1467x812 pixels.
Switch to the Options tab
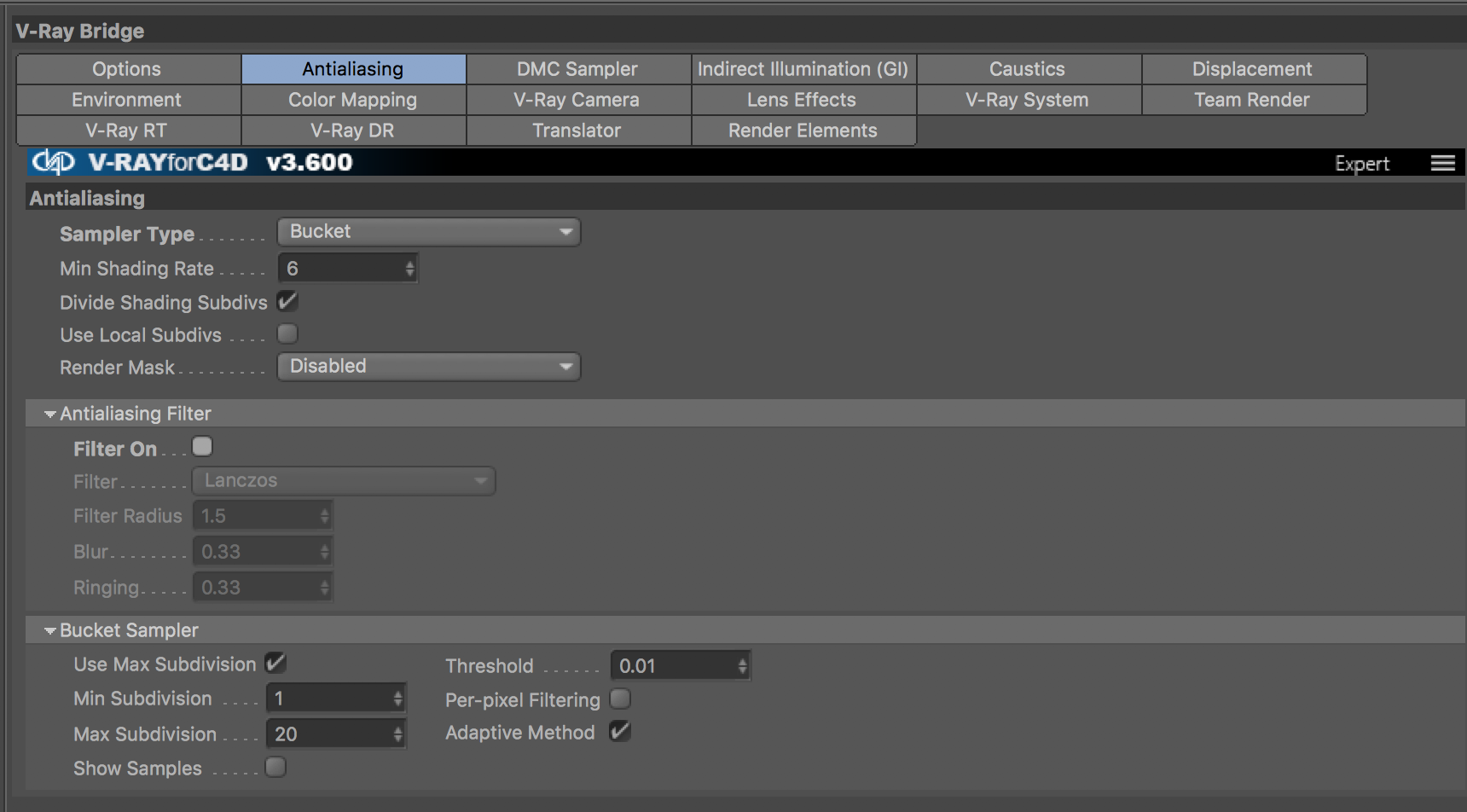[128, 69]
